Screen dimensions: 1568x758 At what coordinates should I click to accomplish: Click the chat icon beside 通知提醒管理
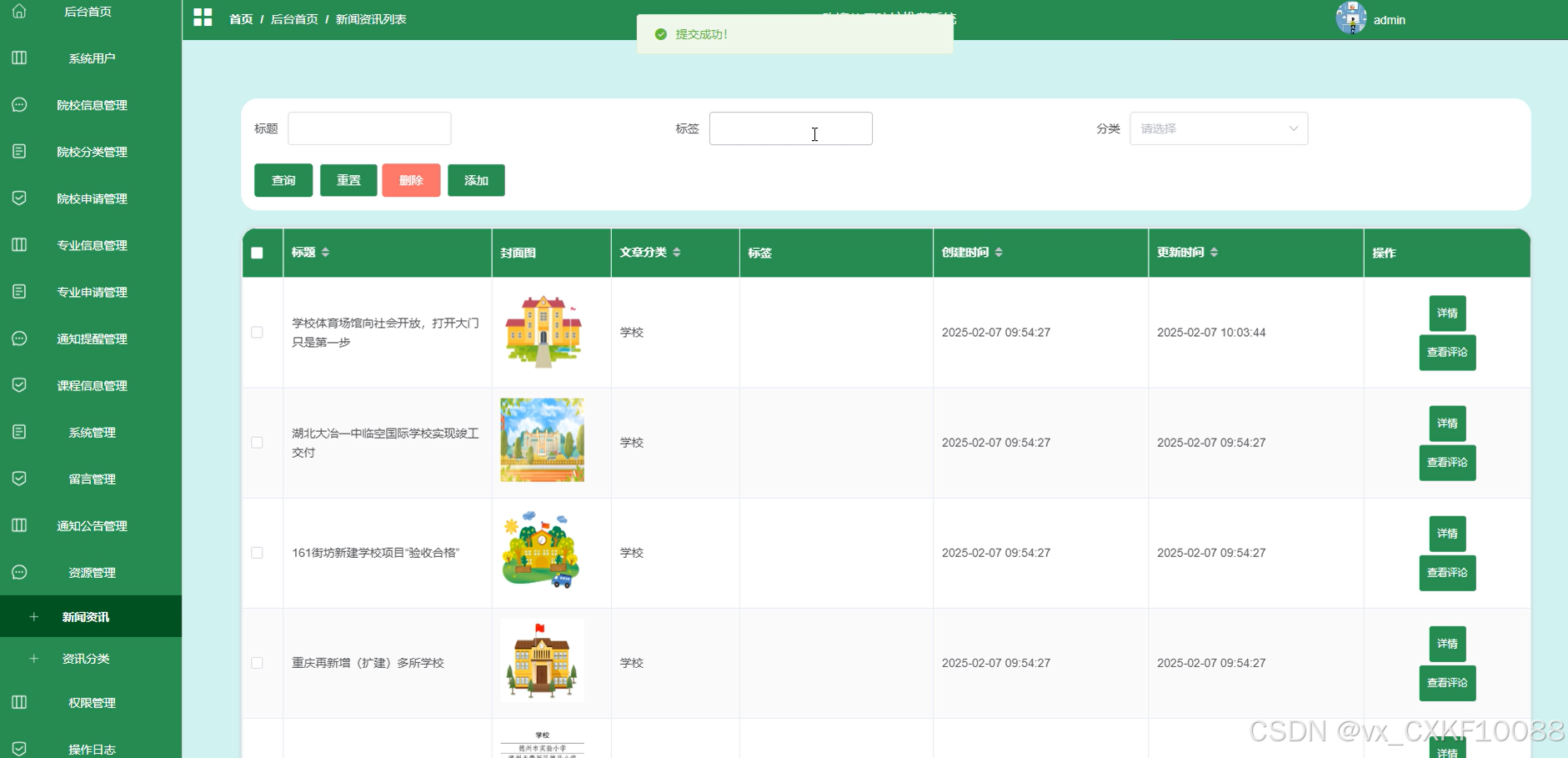point(19,339)
